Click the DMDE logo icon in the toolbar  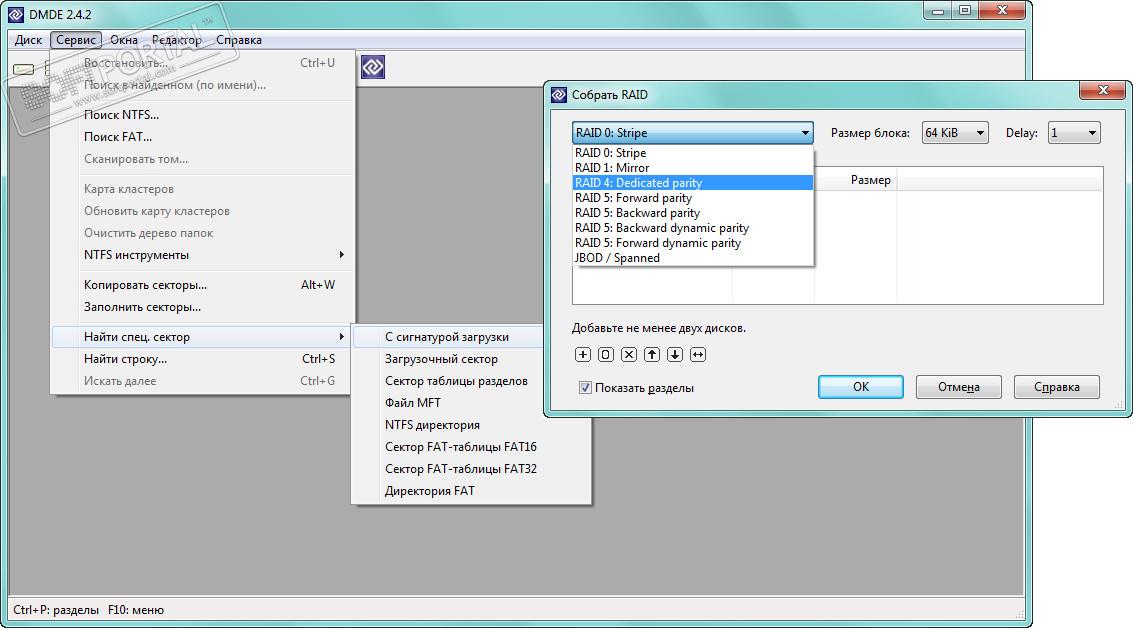(x=373, y=67)
